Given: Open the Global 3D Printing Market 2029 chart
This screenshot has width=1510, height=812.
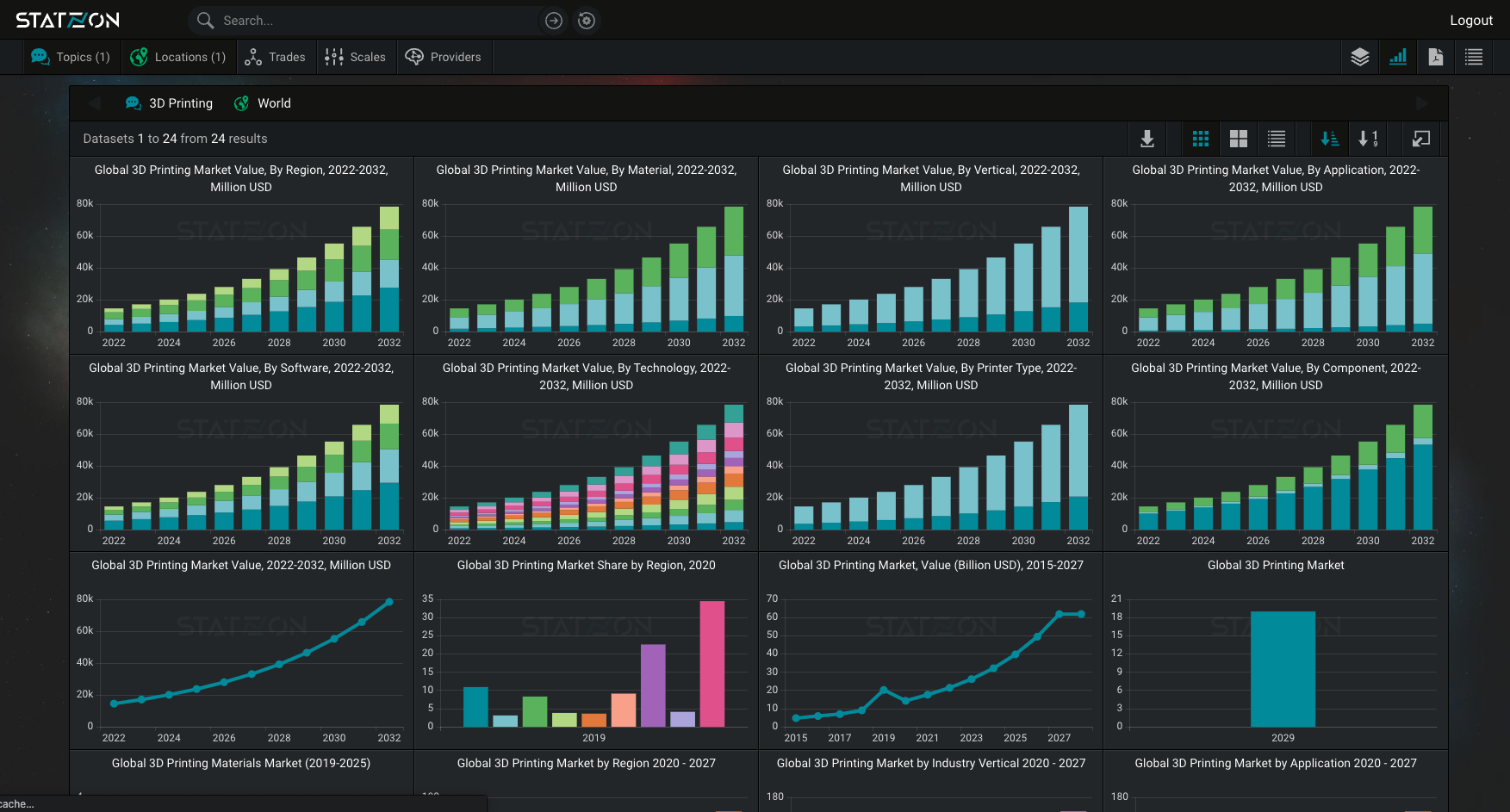Looking at the screenshot, I should coord(1276,651).
